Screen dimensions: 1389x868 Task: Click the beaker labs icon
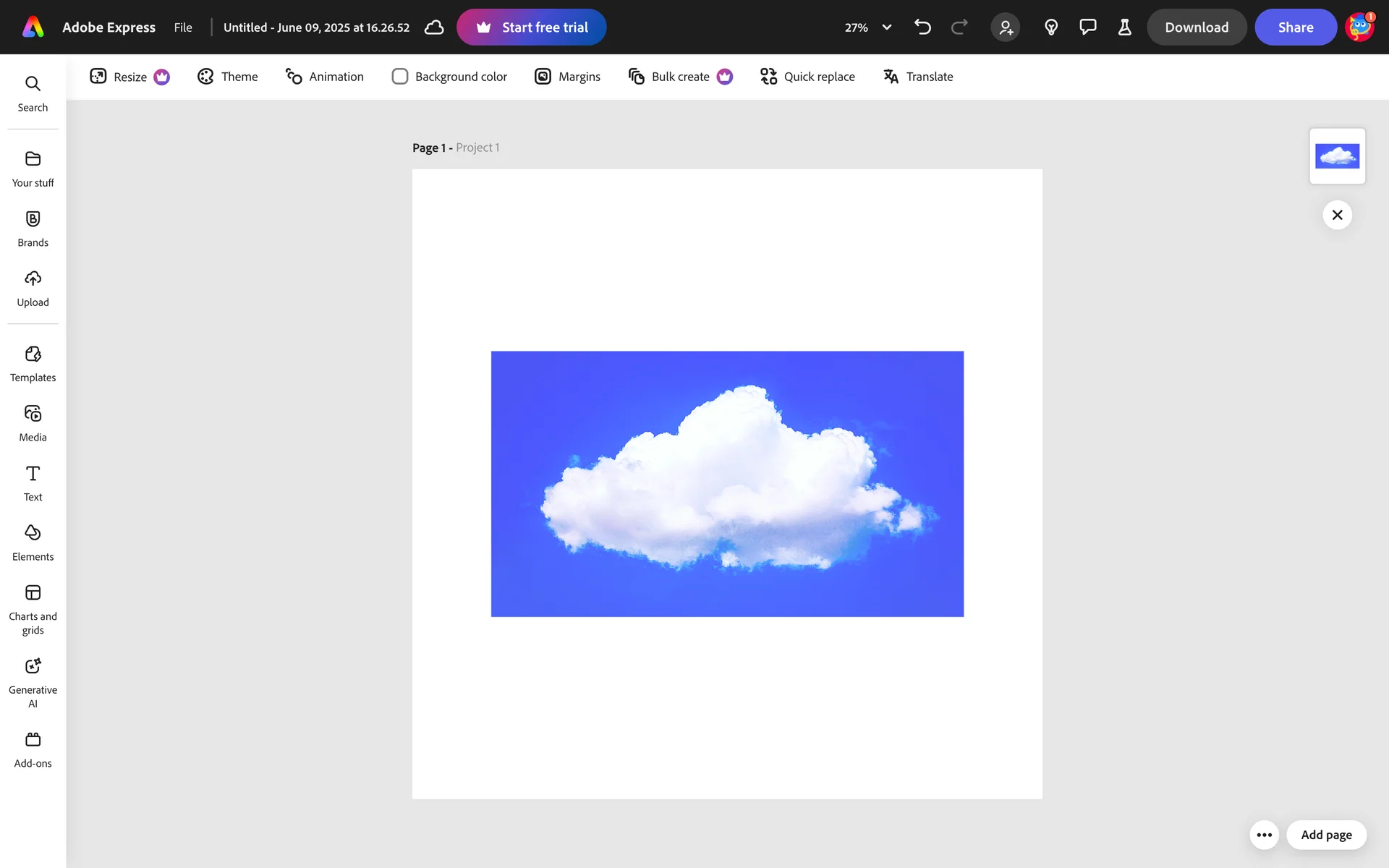point(1124,27)
